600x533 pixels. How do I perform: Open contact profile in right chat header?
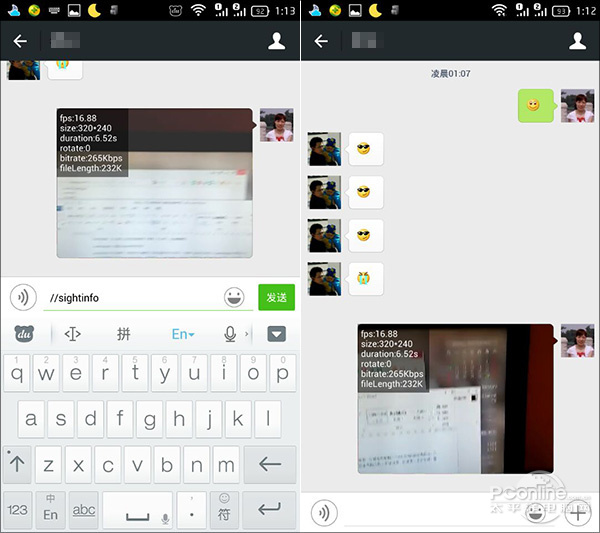coord(577,41)
